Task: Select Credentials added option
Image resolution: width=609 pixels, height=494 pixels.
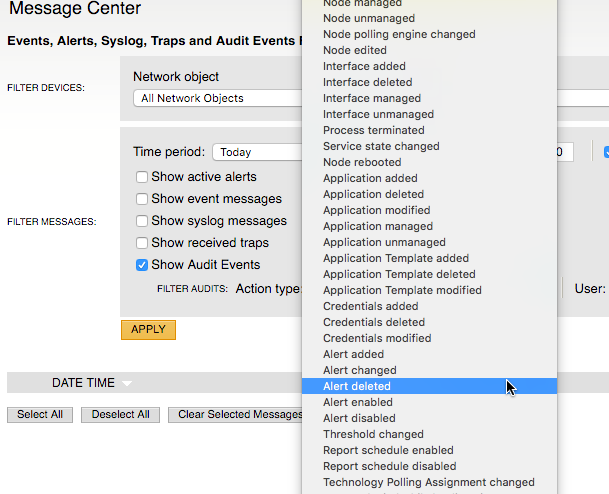Action: click(429, 306)
